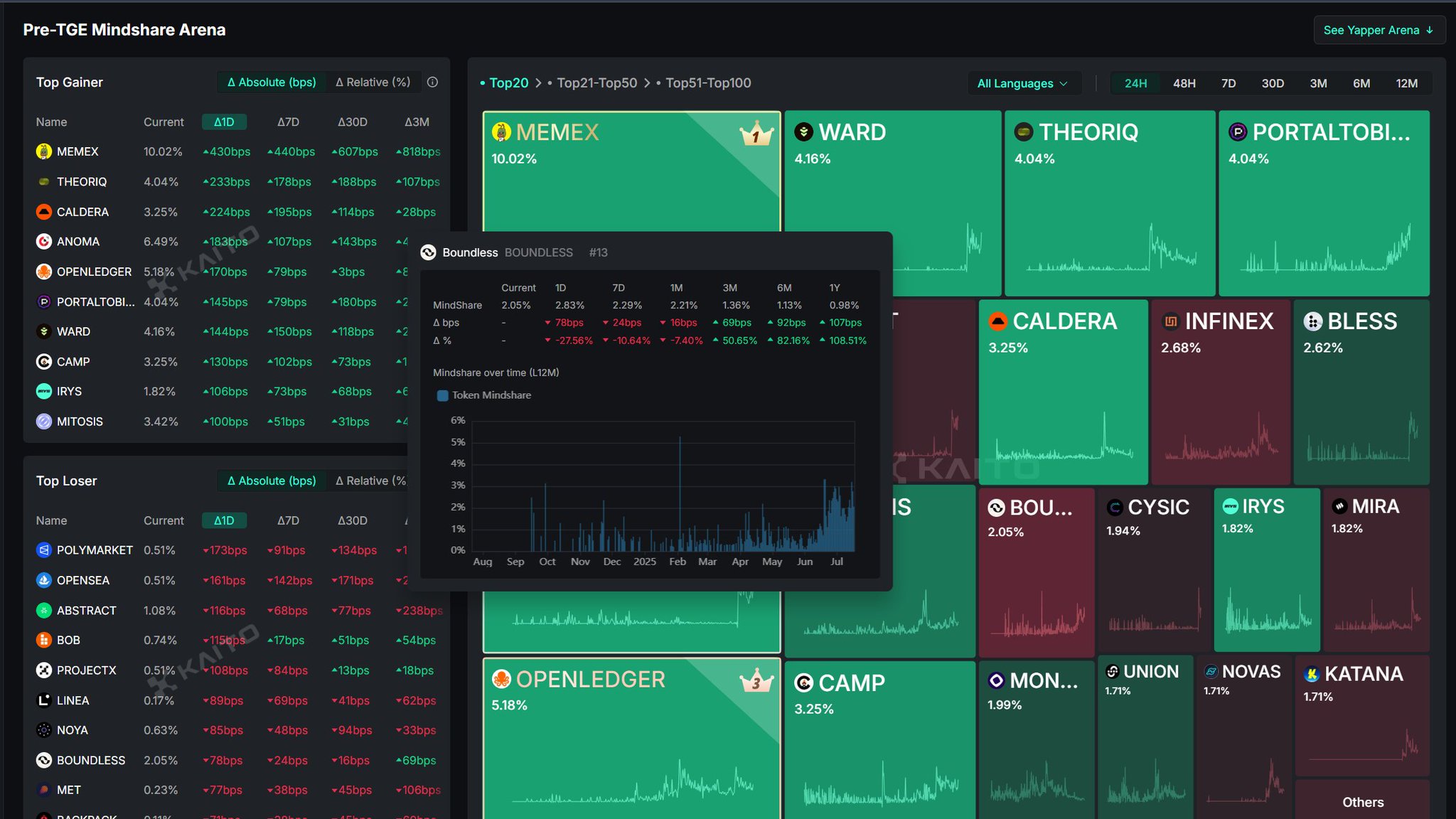This screenshot has width=1456, height=819.
Task: Select Δ3M column in Top Gainer table
Action: (x=417, y=122)
